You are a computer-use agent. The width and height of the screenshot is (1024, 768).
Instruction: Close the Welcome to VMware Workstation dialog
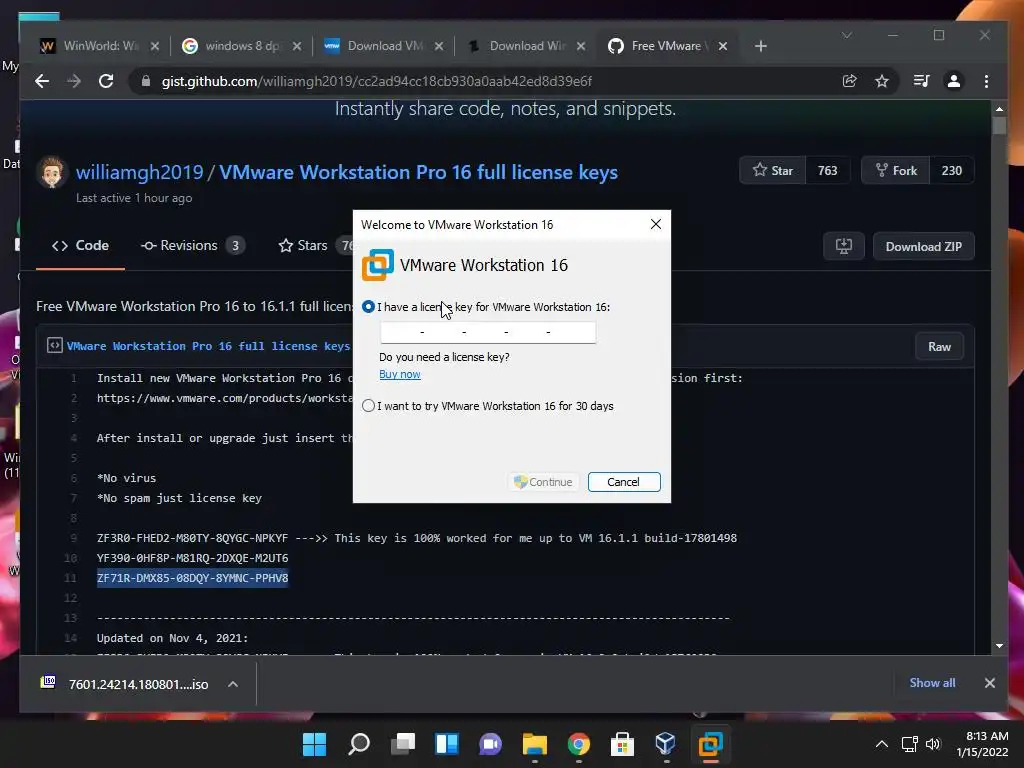tap(656, 225)
